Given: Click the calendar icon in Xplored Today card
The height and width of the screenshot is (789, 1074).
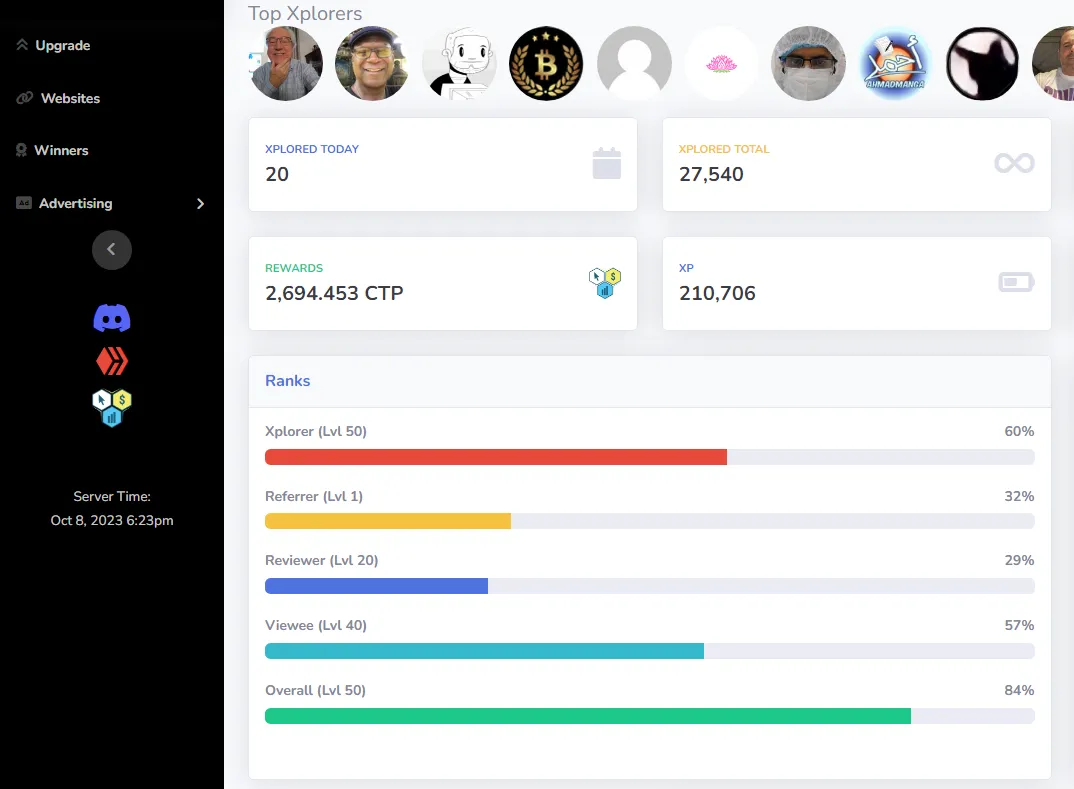Looking at the screenshot, I should pyautogui.click(x=606, y=164).
